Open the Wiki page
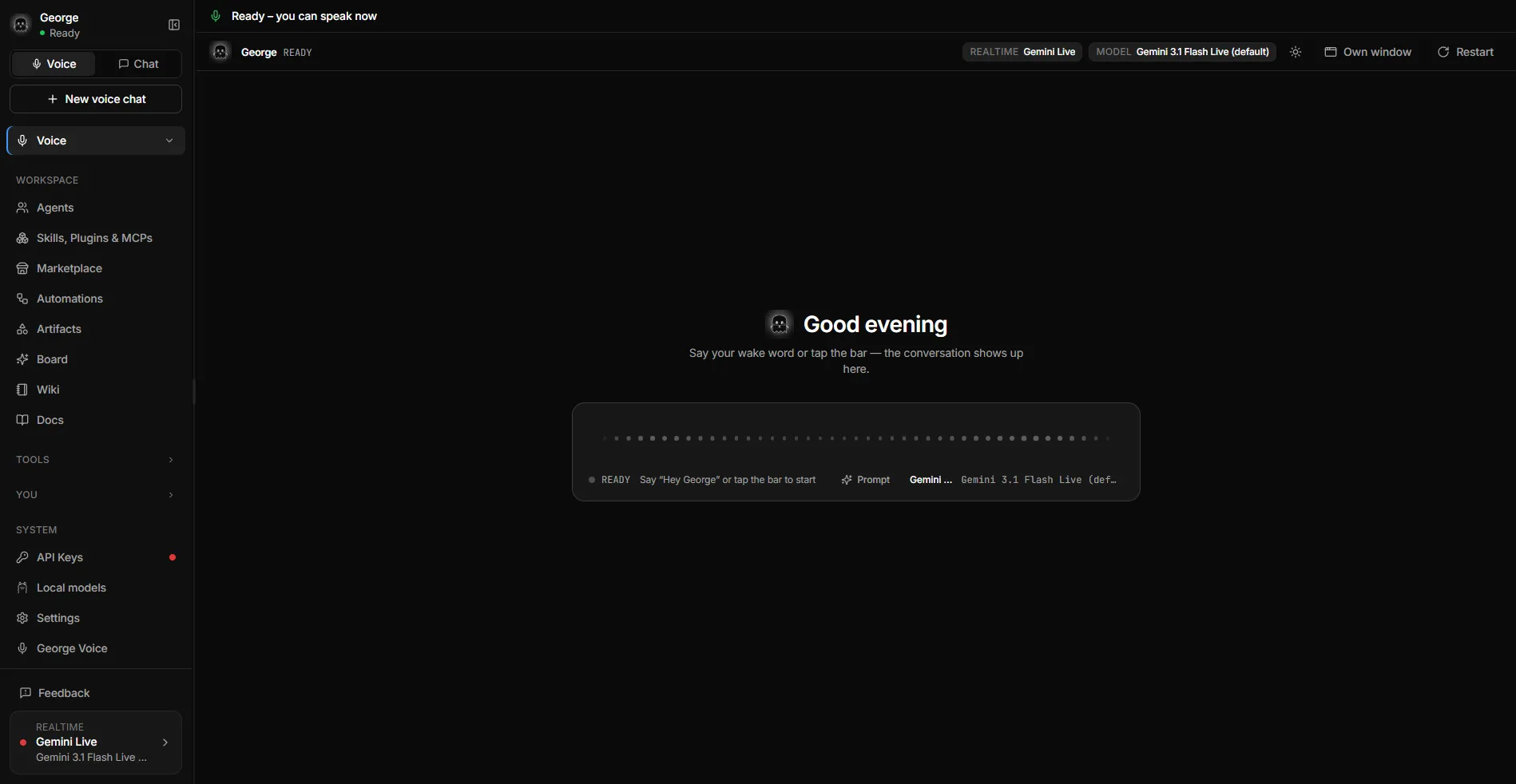The height and width of the screenshot is (784, 1516). [x=96, y=390]
